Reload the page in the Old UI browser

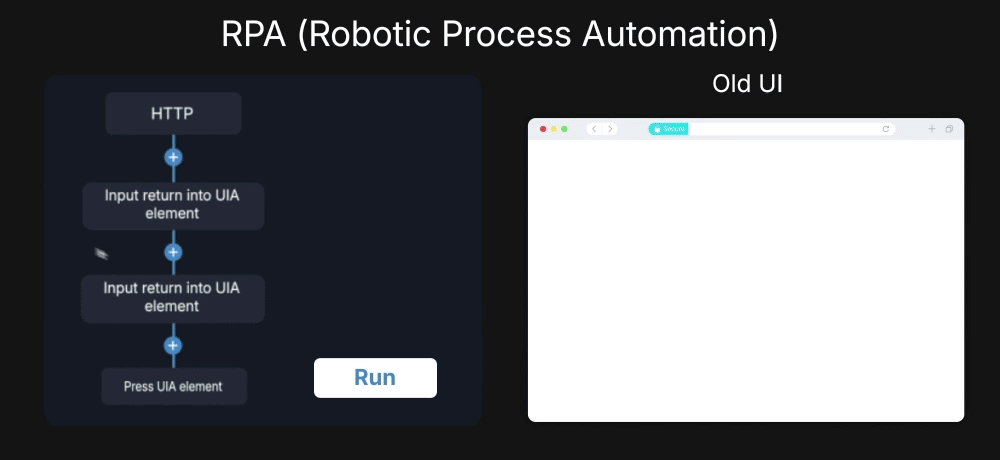coord(885,129)
